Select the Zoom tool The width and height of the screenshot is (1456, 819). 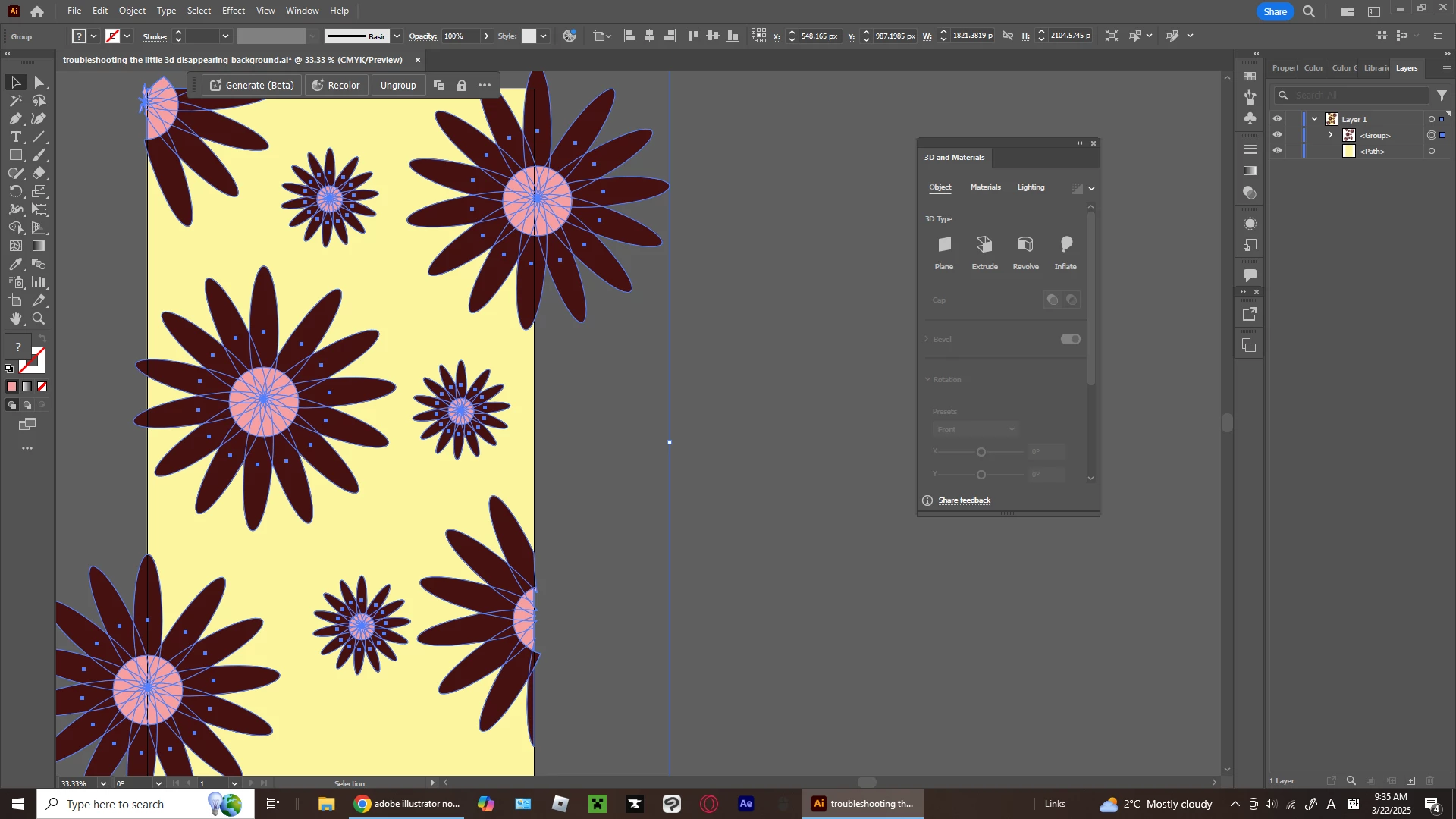(x=39, y=319)
